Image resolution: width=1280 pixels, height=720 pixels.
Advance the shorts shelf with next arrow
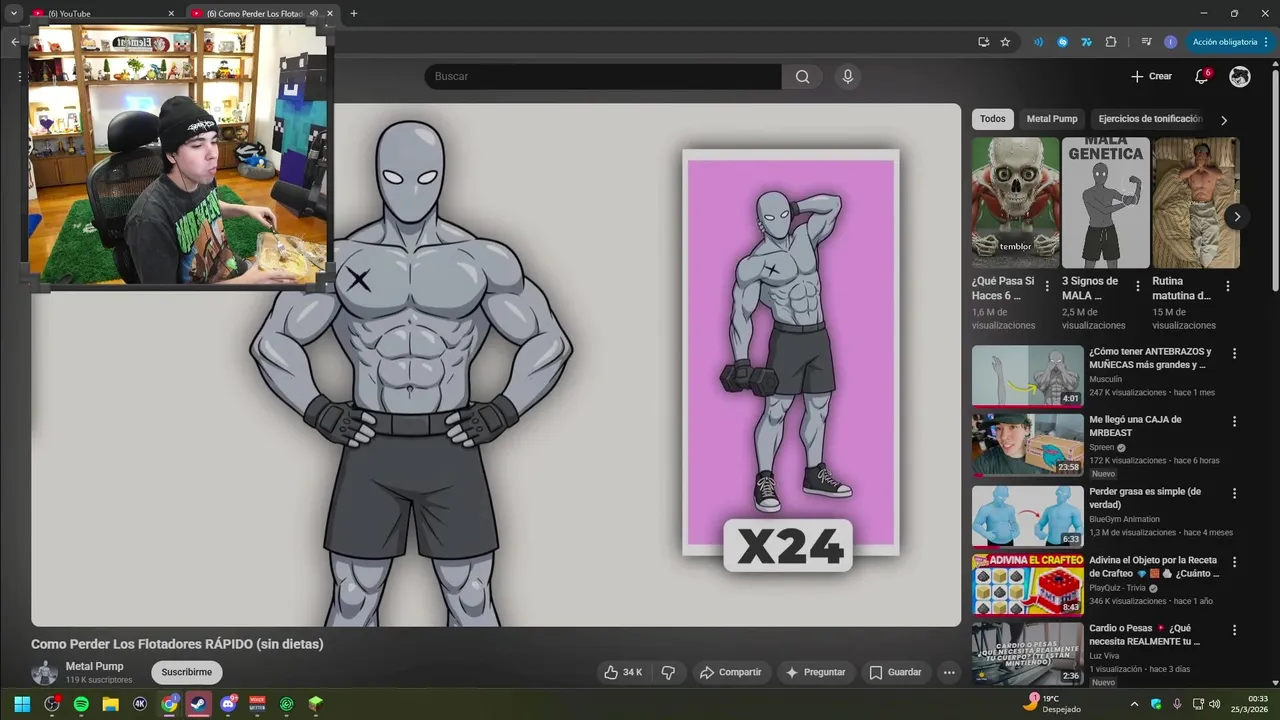point(1237,216)
